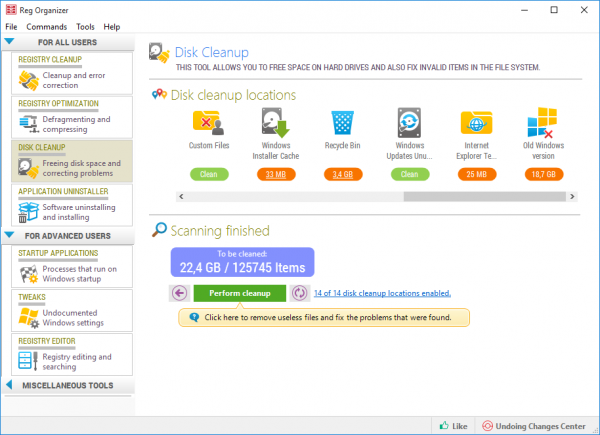This screenshot has height=435, width=600.
Task: Open 14 of 14 locations enabled link
Action: pos(382,293)
